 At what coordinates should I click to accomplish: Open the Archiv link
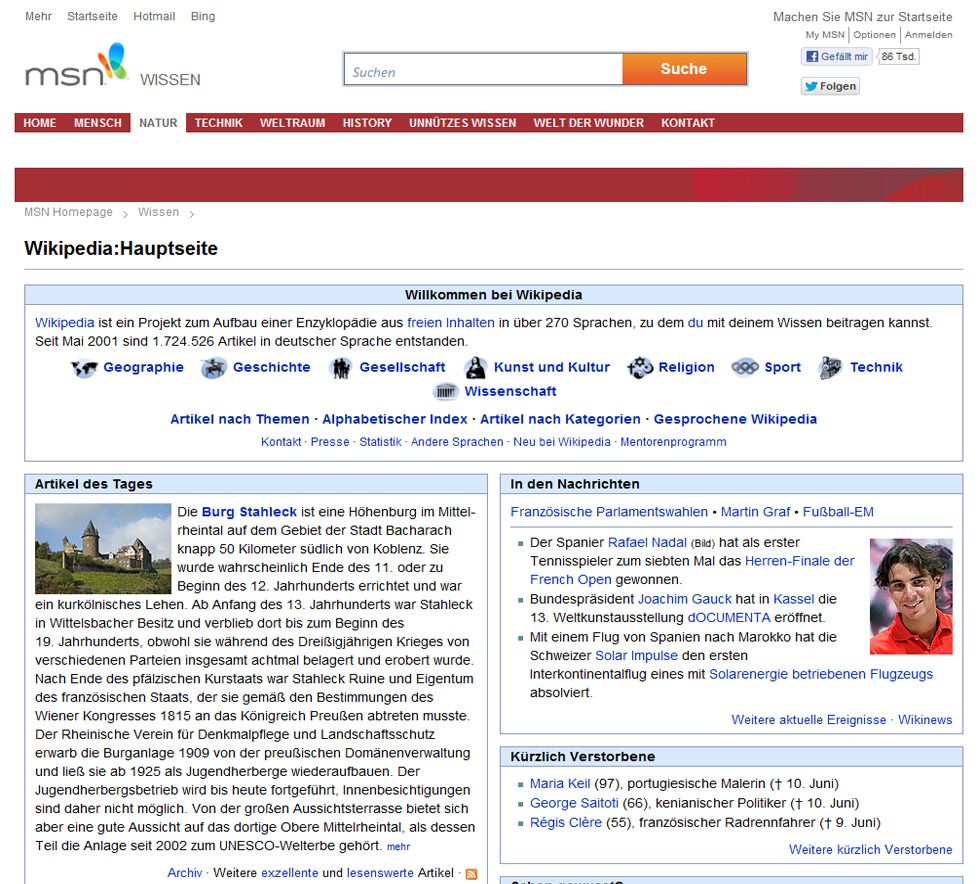pos(185,873)
